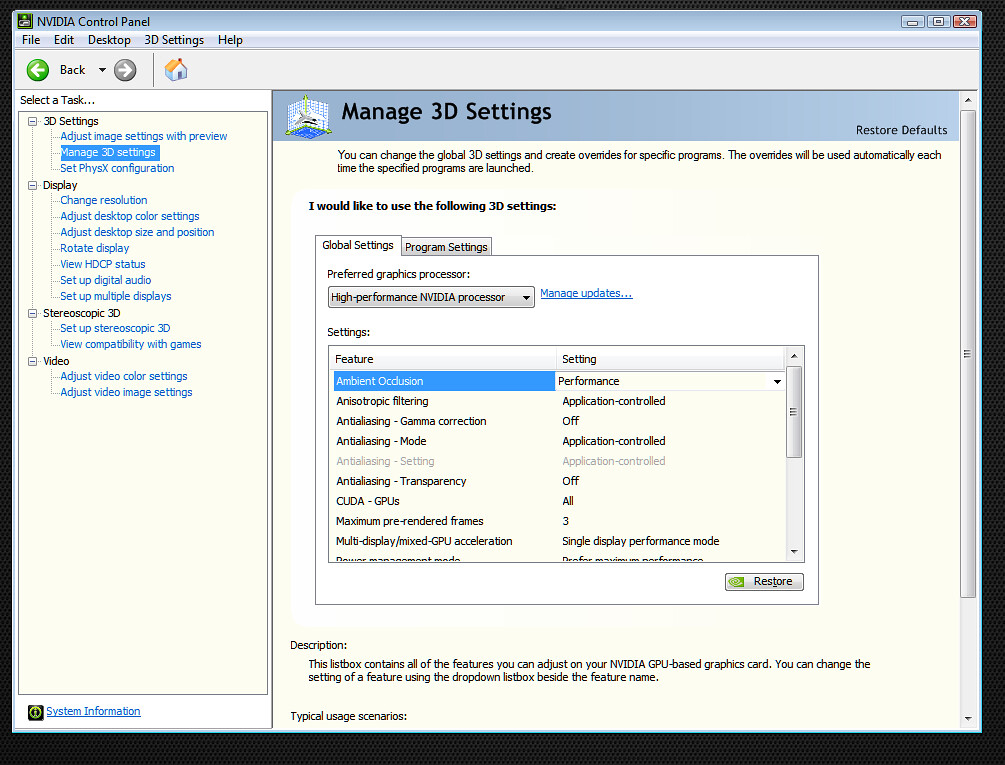Click the Home house icon

[x=176, y=69]
